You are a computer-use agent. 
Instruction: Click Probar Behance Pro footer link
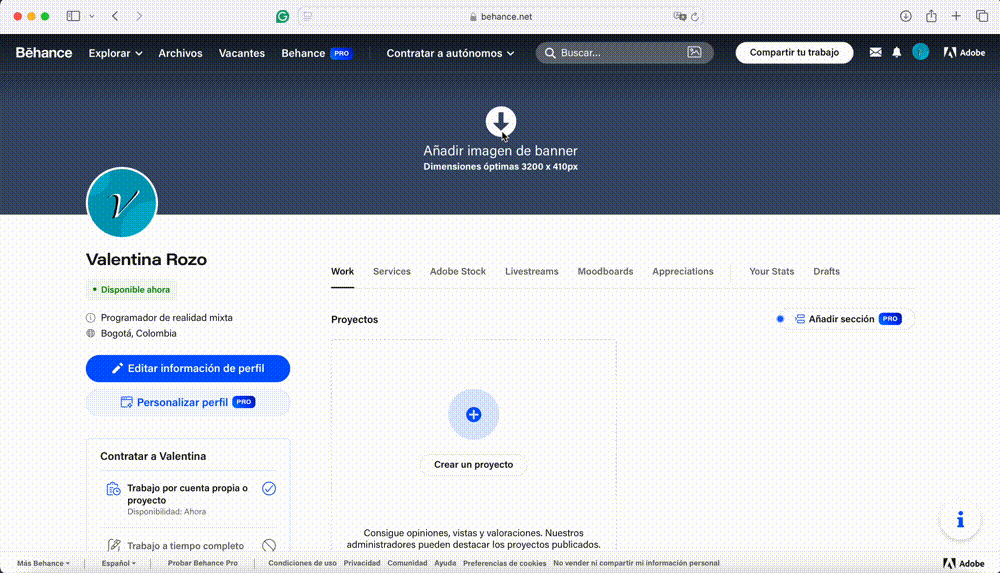click(x=203, y=563)
